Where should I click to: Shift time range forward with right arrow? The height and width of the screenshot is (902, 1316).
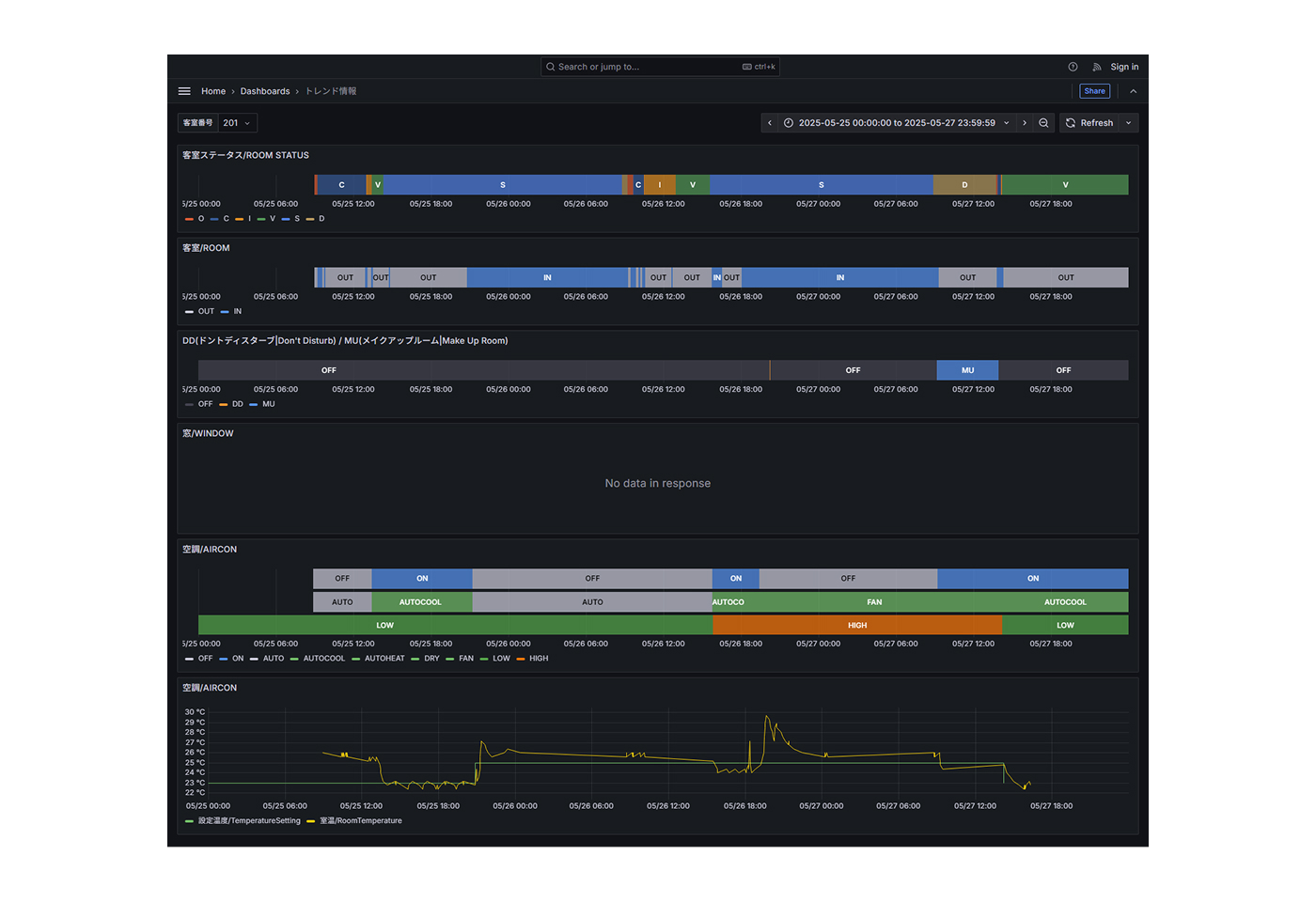click(x=1025, y=123)
